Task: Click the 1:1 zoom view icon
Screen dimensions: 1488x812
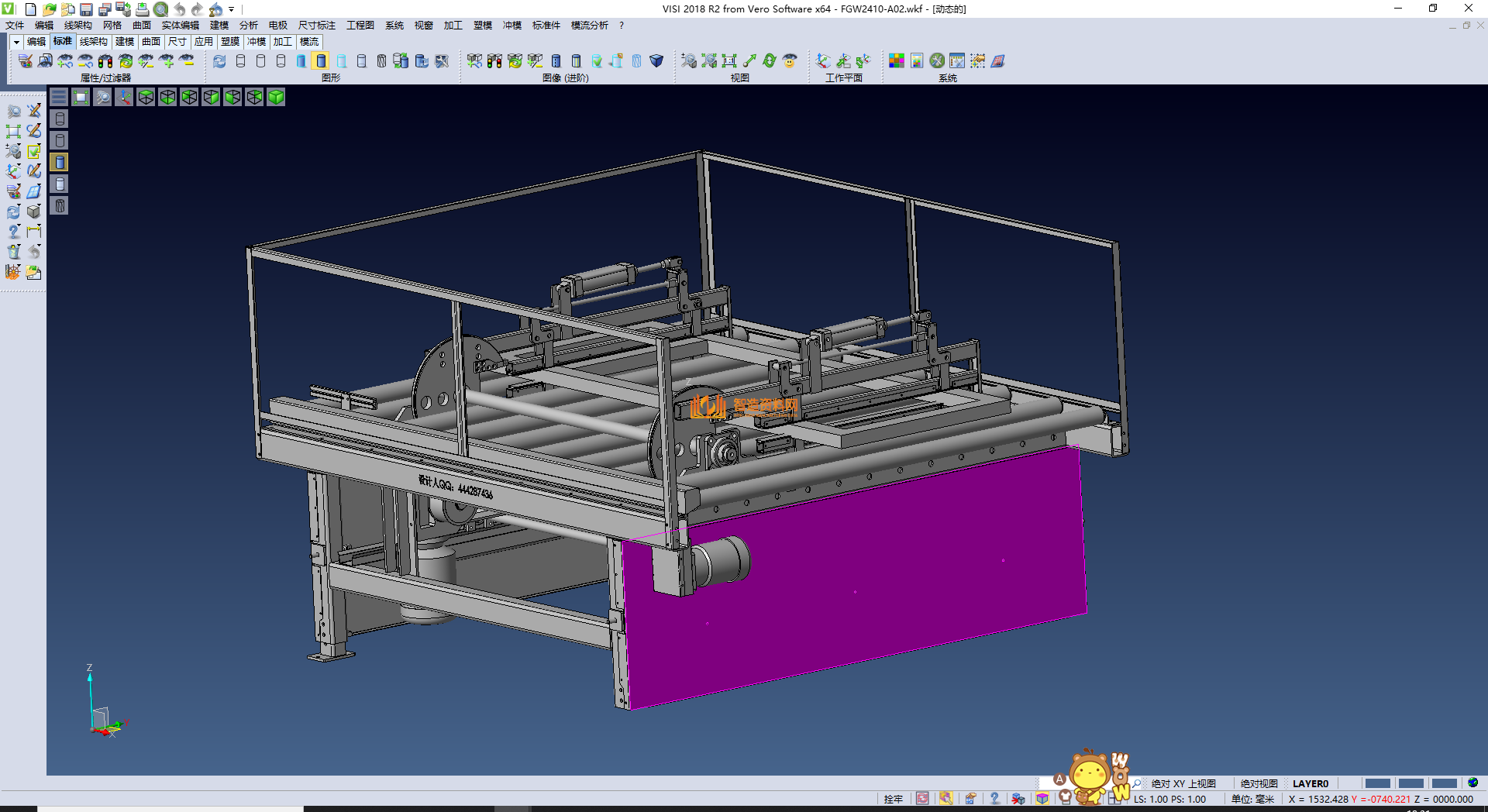Action: click(729, 61)
